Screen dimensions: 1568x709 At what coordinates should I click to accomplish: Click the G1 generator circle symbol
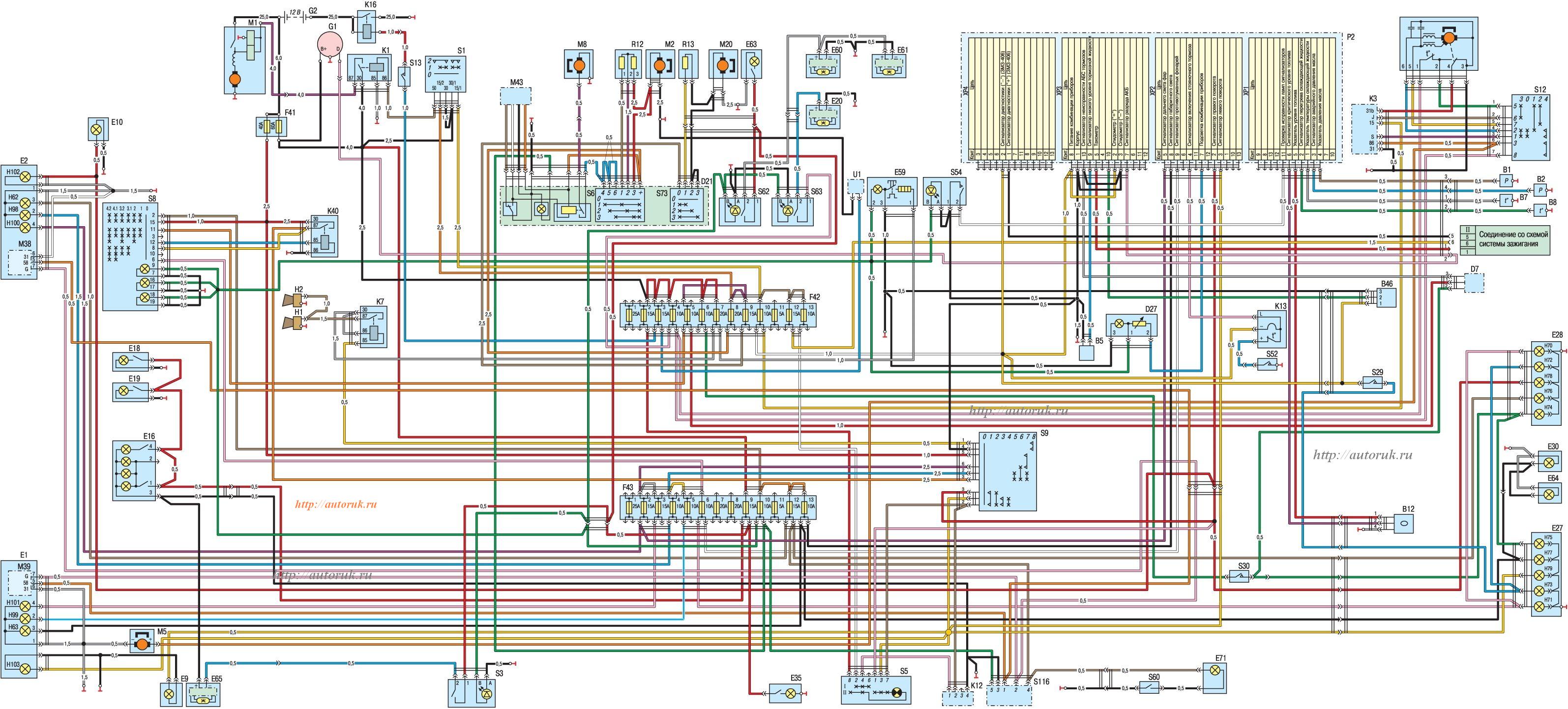pyautogui.click(x=330, y=44)
